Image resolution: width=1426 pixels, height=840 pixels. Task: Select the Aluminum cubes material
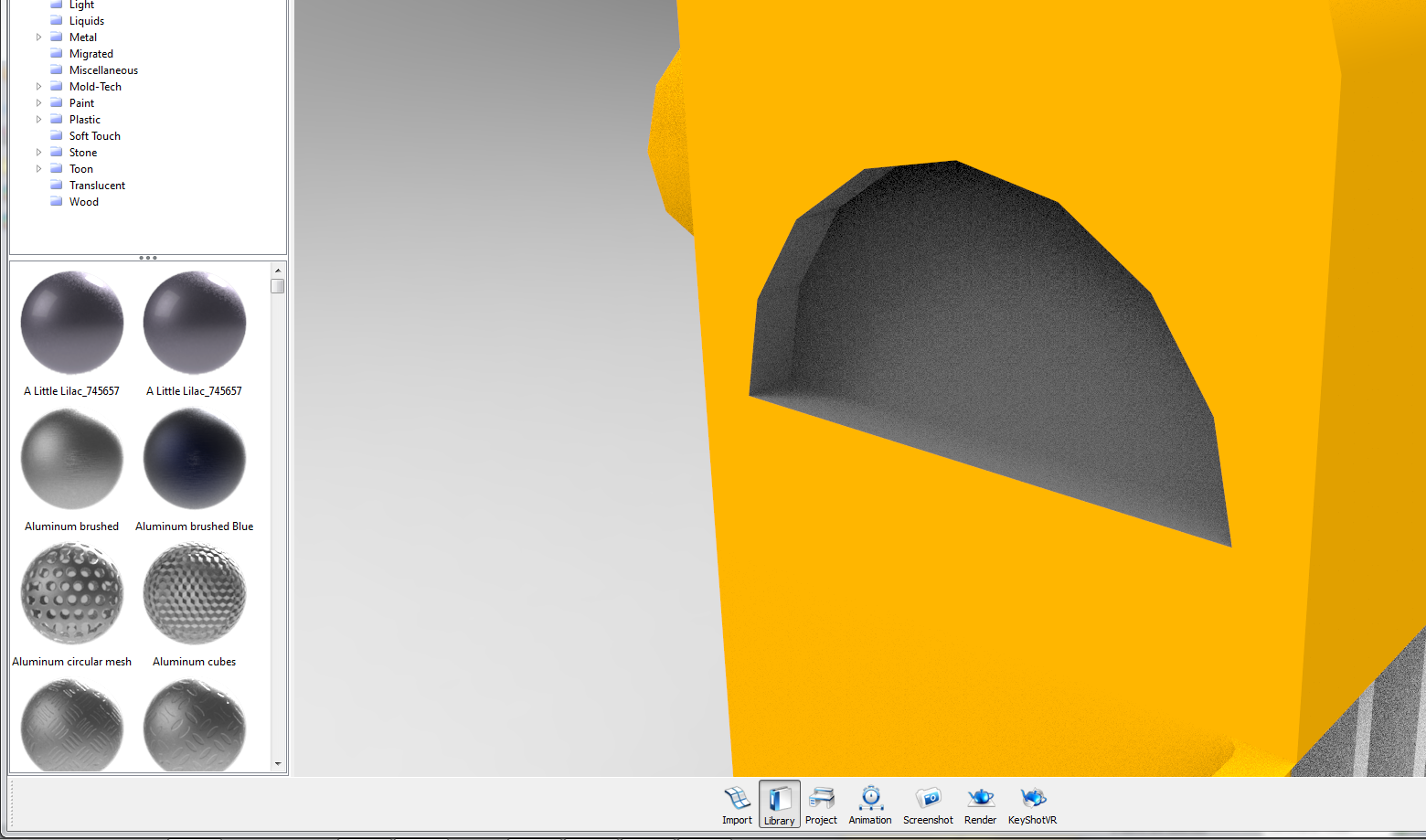tap(194, 594)
